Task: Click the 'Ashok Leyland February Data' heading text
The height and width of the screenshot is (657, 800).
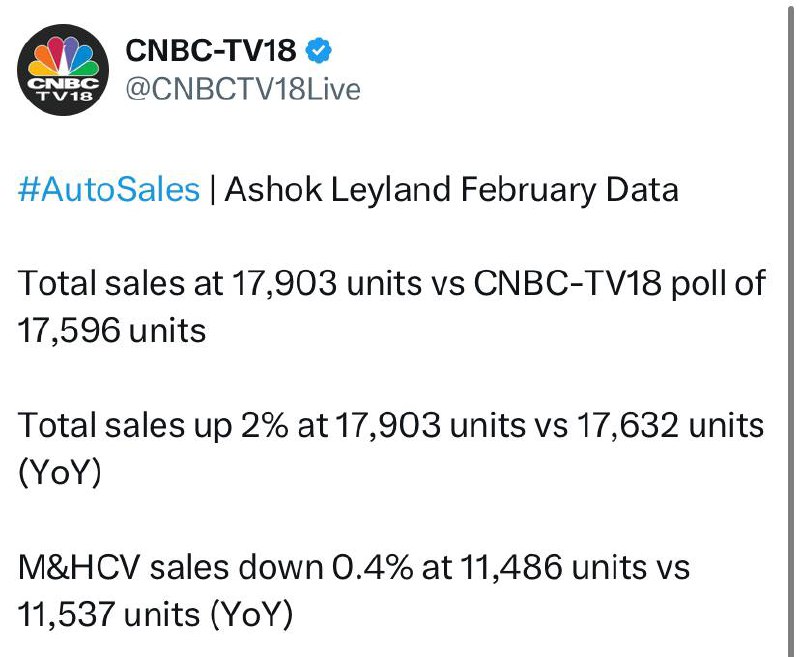Action: (x=452, y=190)
